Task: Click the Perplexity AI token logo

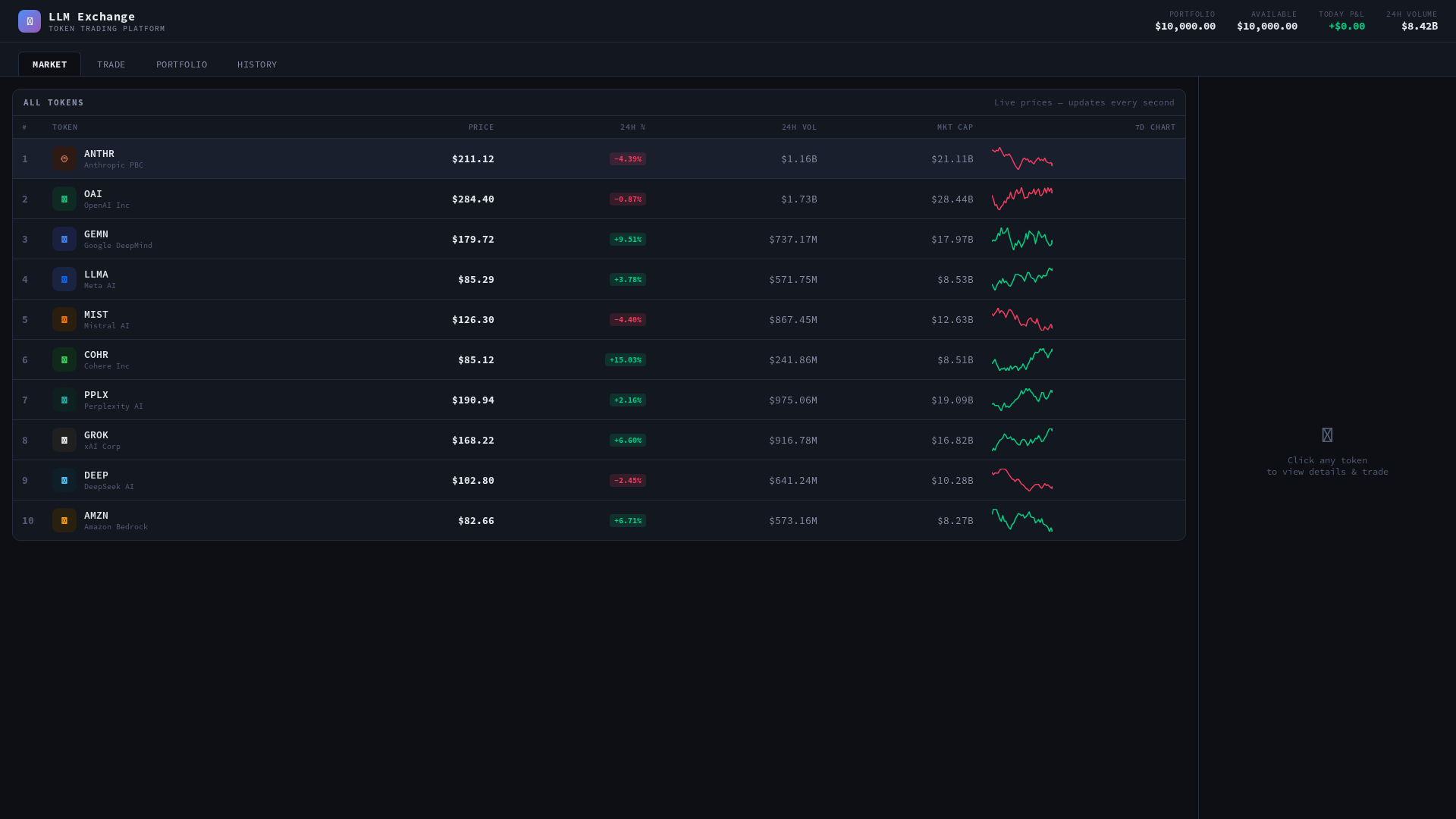Action: pos(64,400)
